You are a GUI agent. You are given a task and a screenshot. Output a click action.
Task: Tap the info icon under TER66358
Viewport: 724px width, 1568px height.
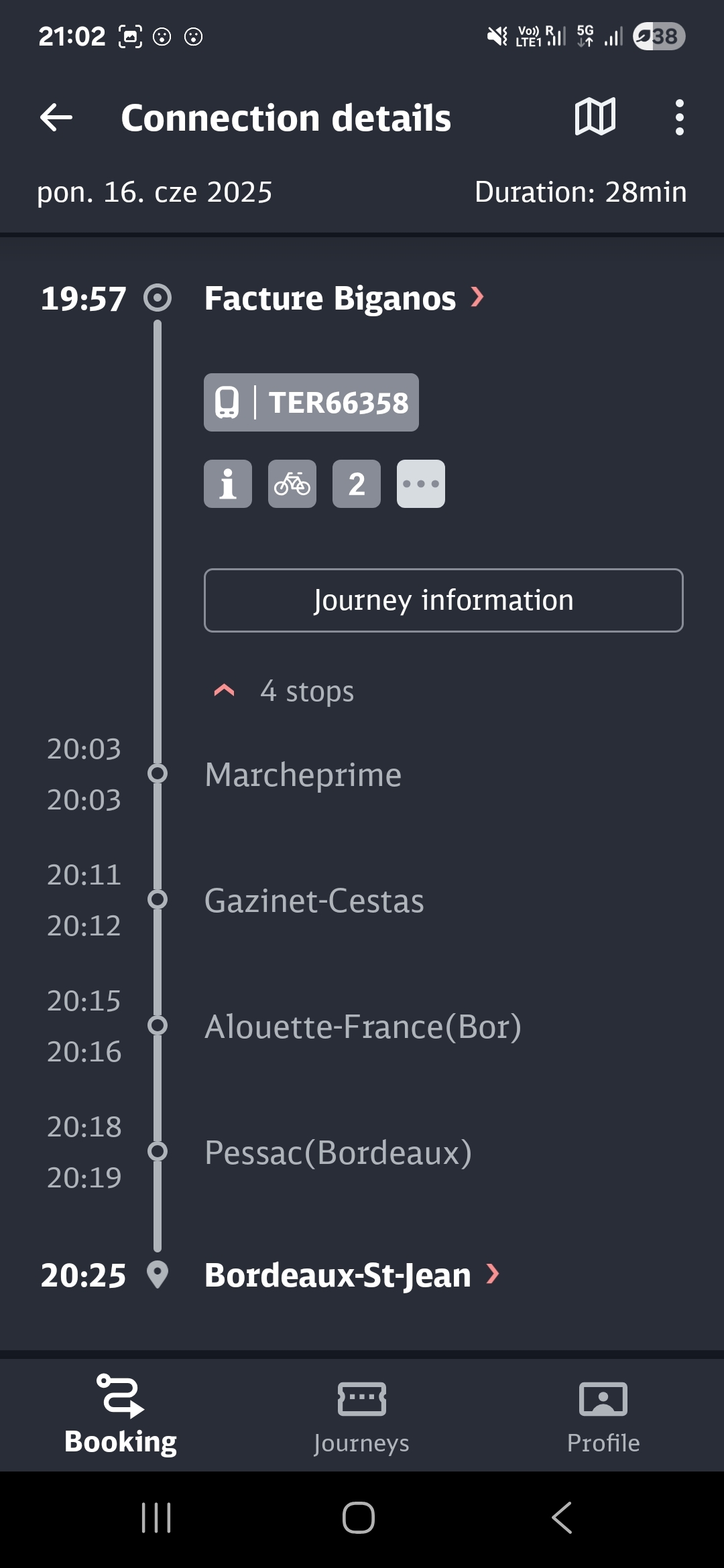point(228,484)
